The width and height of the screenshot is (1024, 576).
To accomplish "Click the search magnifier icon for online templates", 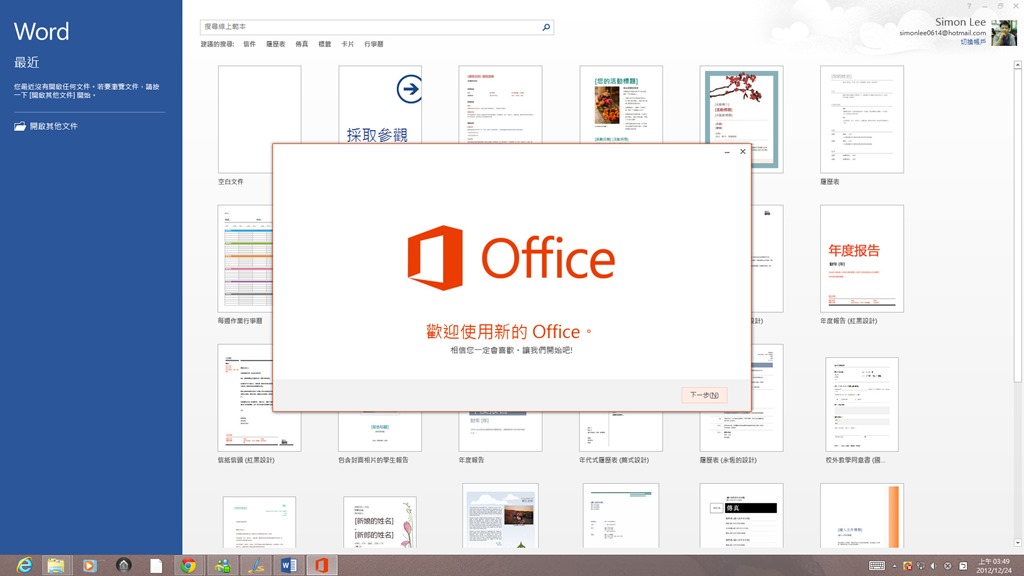I will (546, 27).
